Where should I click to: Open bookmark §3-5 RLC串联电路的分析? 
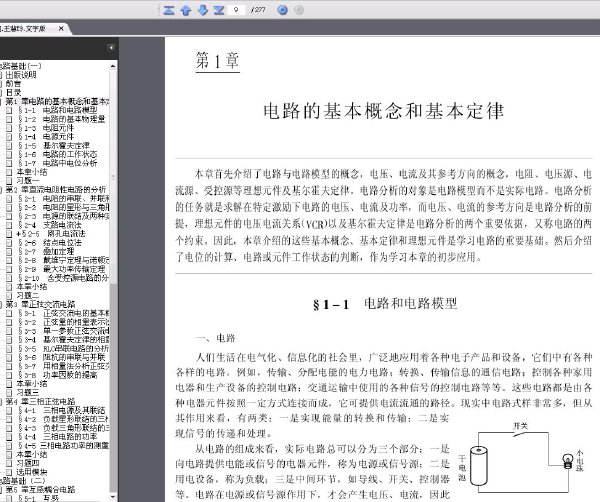64,349
